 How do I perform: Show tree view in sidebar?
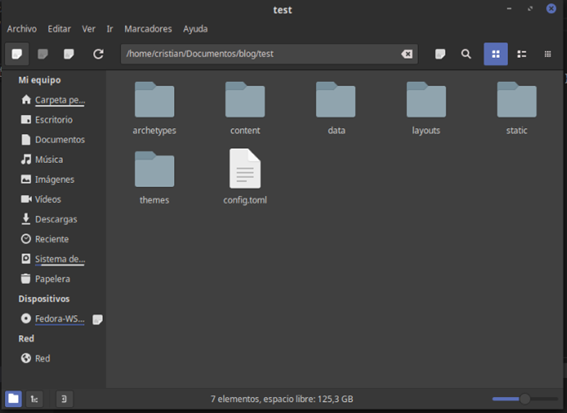(x=34, y=399)
